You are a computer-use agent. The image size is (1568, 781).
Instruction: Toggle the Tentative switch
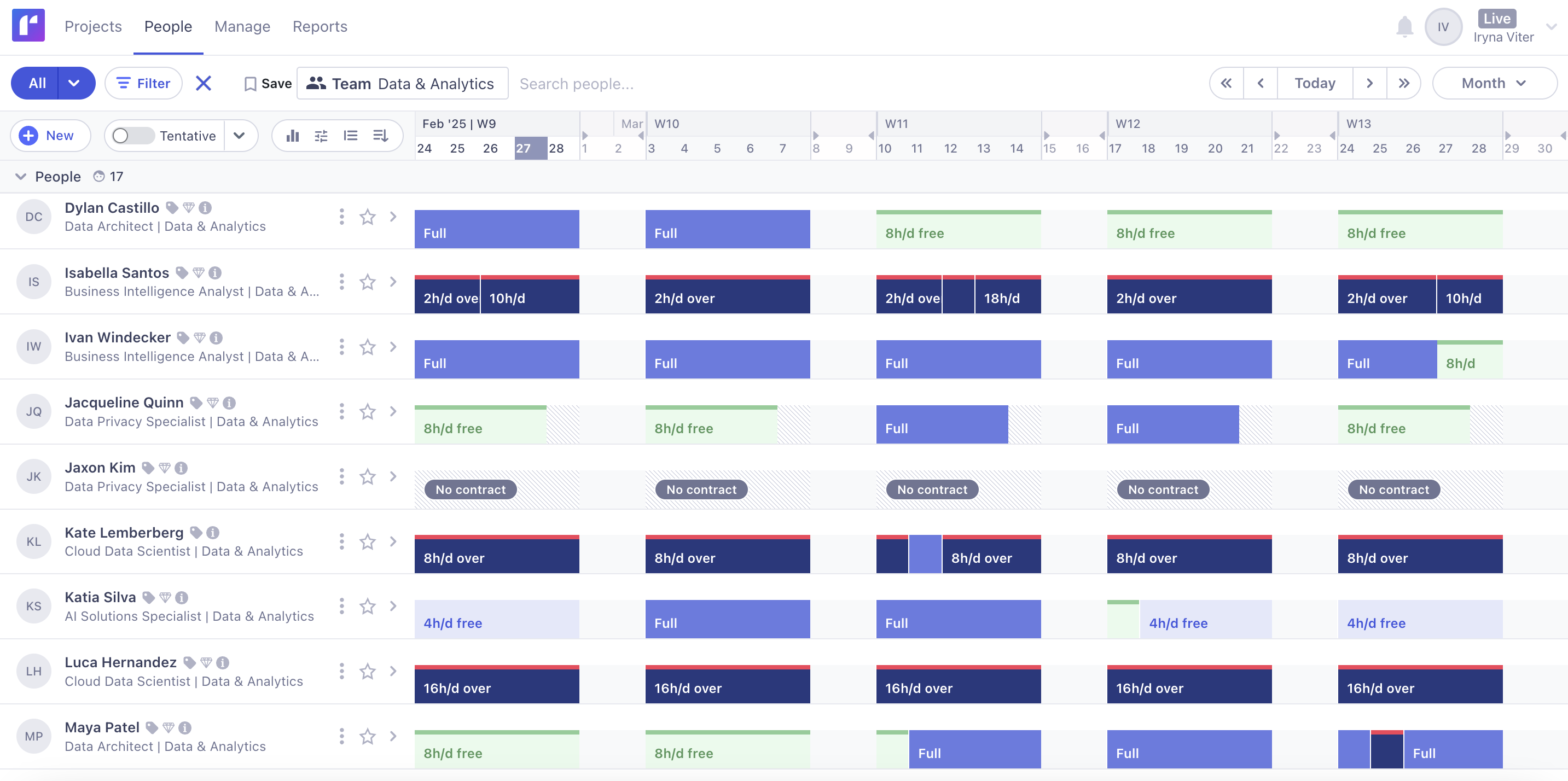point(133,136)
